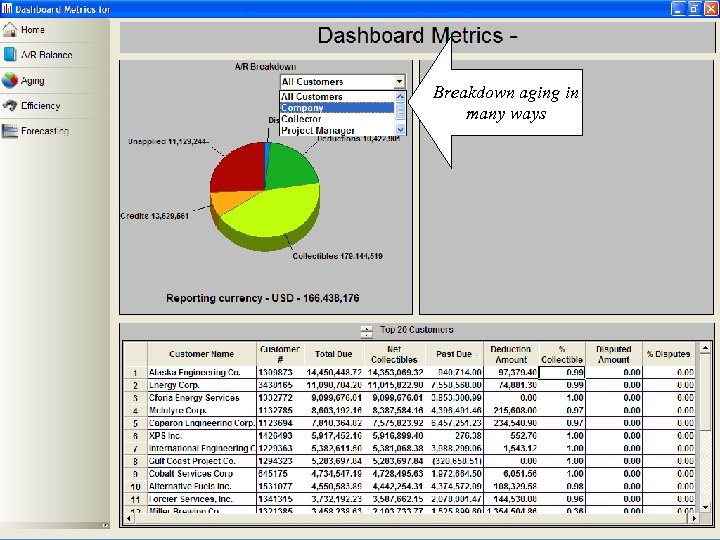Sort by Customer # column header
Image resolution: width=720 pixels, height=540 pixels.
coord(280,354)
